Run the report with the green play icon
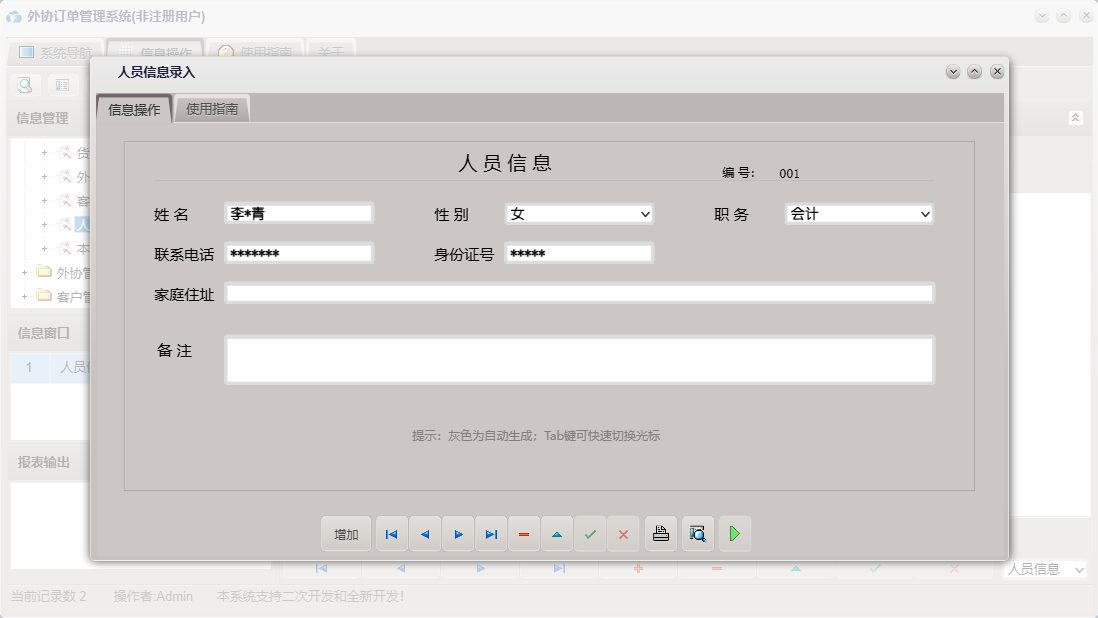This screenshot has width=1098, height=618. (734, 533)
